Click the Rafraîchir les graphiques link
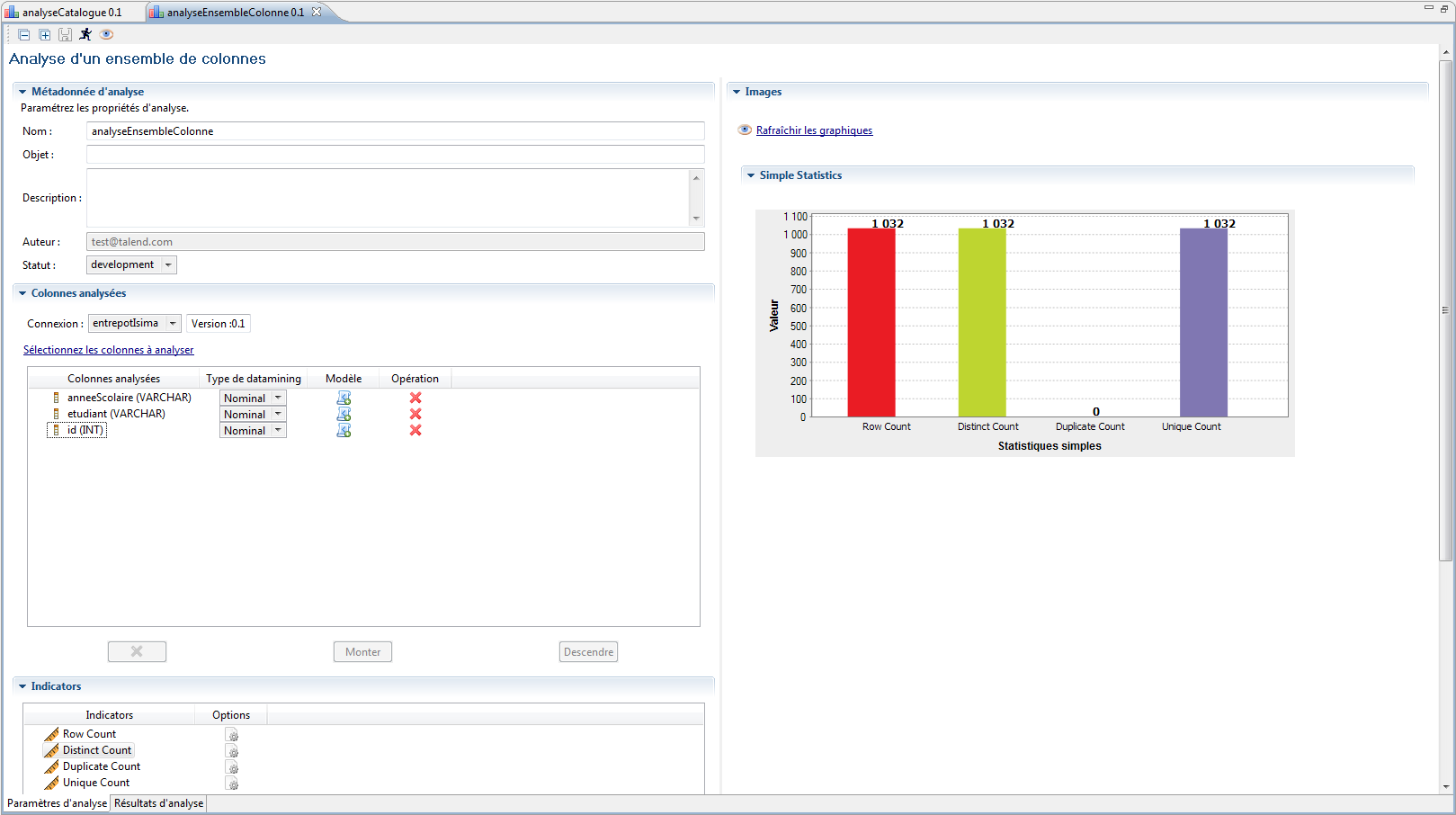1456x815 pixels. 814,130
